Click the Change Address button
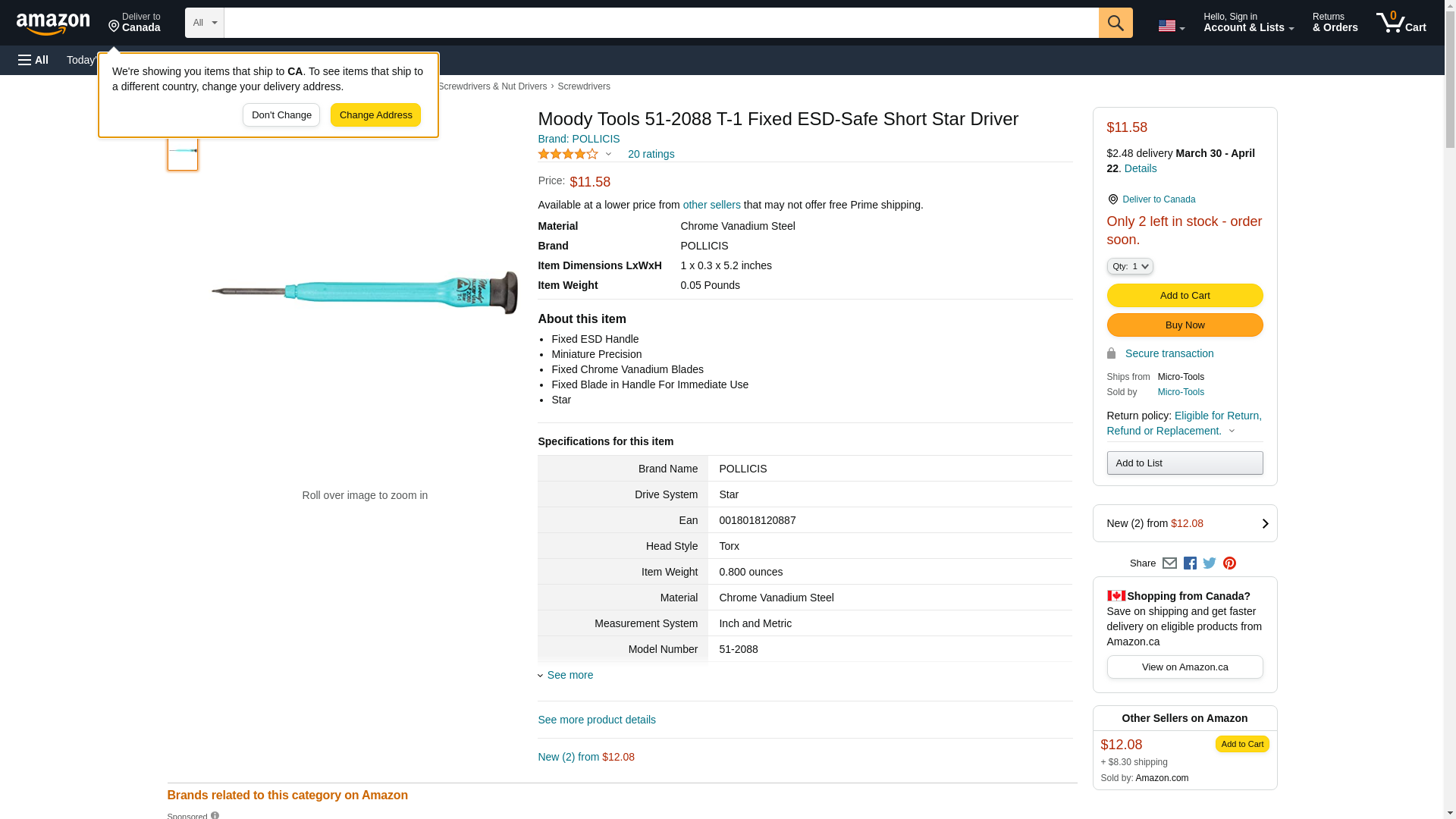The width and height of the screenshot is (1456, 819). [375, 115]
